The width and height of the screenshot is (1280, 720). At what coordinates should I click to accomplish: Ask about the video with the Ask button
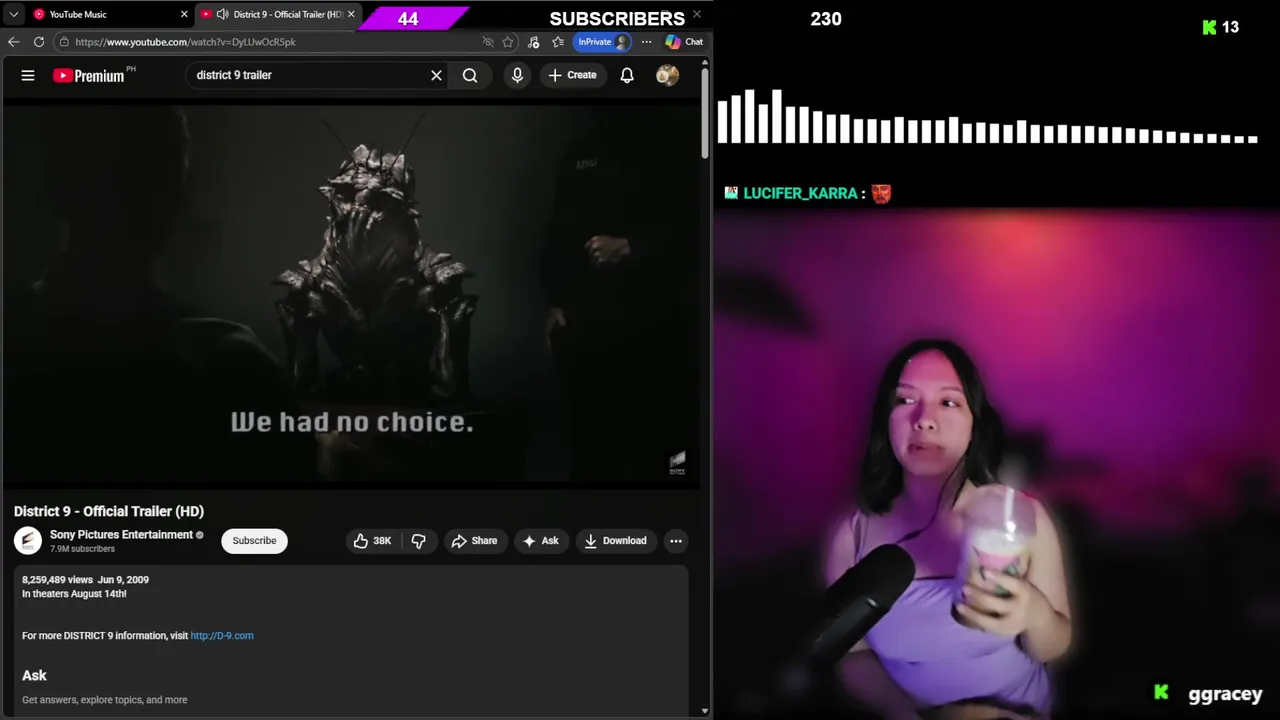pos(540,541)
